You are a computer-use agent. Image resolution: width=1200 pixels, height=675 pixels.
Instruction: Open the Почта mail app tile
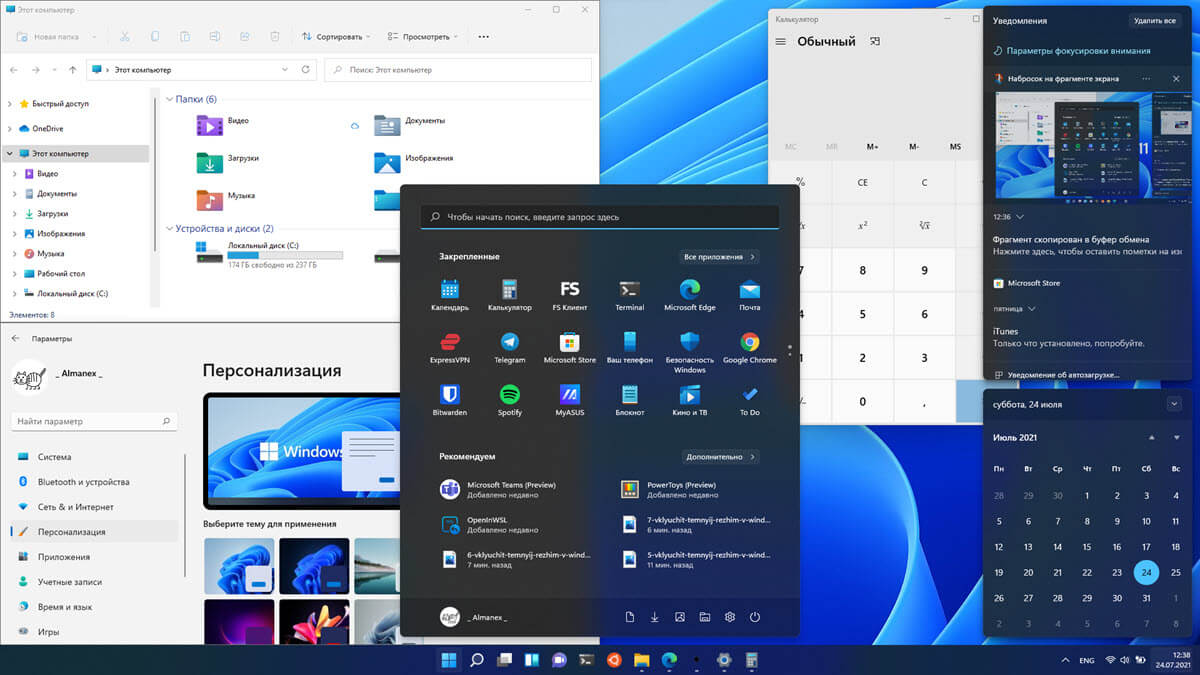coord(750,294)
